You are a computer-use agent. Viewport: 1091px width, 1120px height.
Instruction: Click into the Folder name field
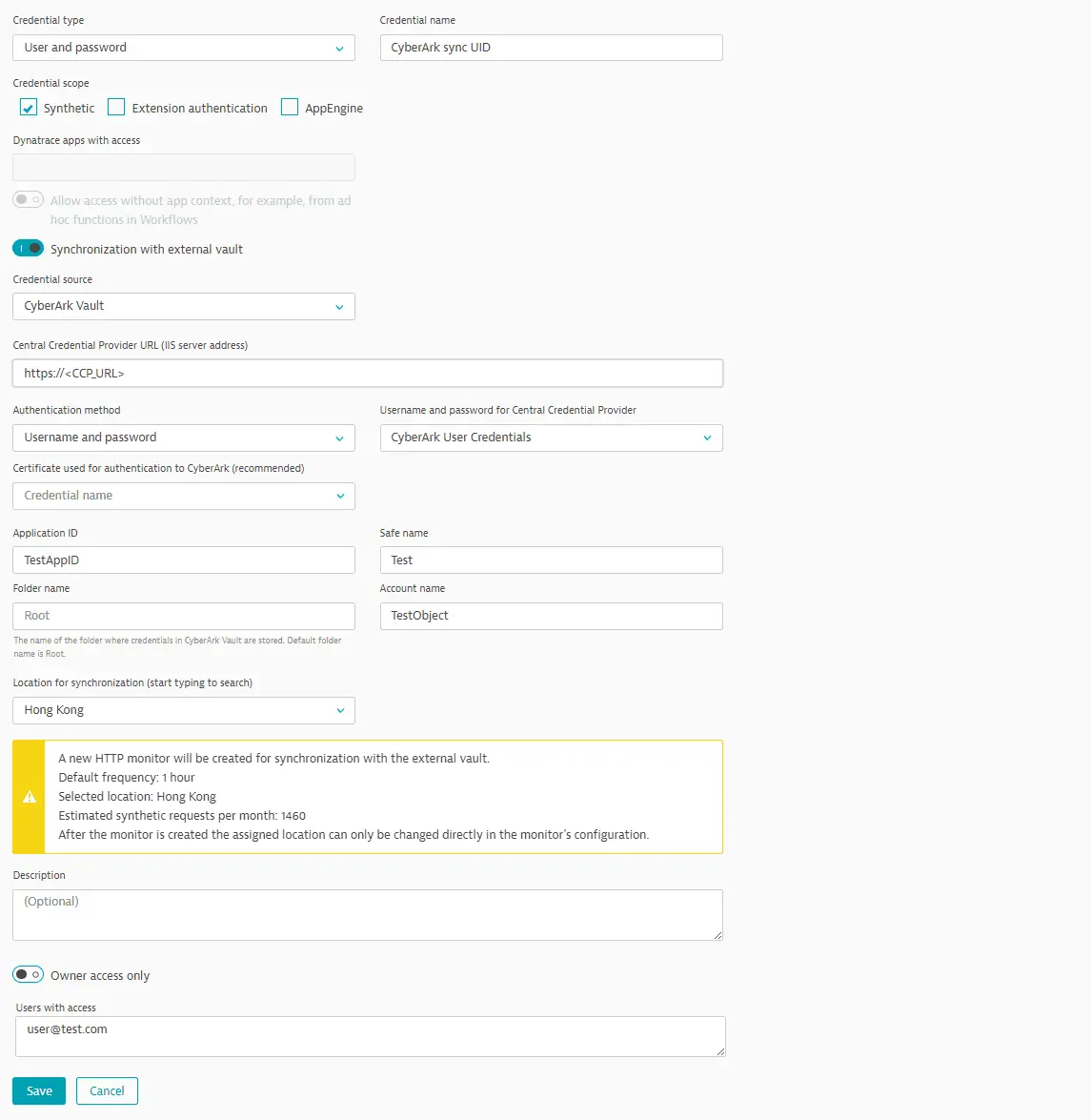pos(183,616)
